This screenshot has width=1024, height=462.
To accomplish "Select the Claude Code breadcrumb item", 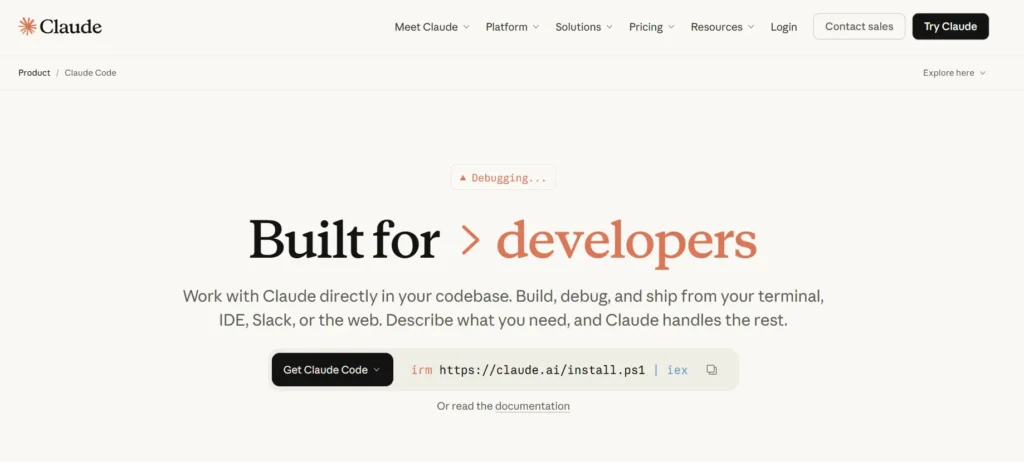I will click(90, 73).
